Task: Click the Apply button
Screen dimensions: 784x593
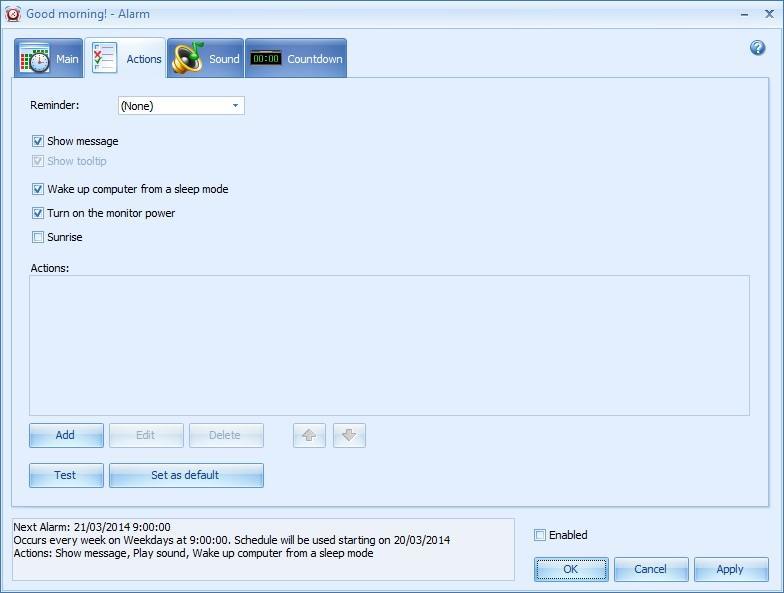Action: 731,570
